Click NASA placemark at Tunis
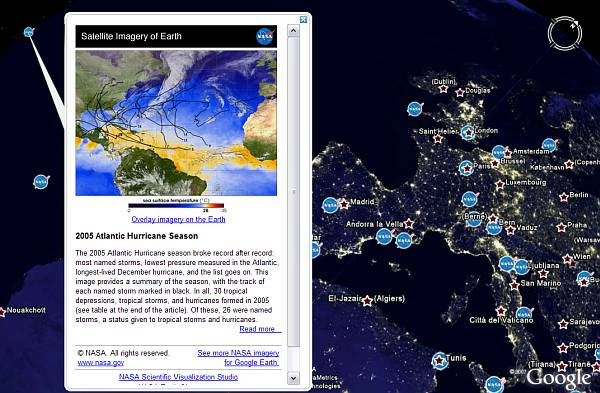The height and width of the screenshot is (393, 600). pos(440,360)
